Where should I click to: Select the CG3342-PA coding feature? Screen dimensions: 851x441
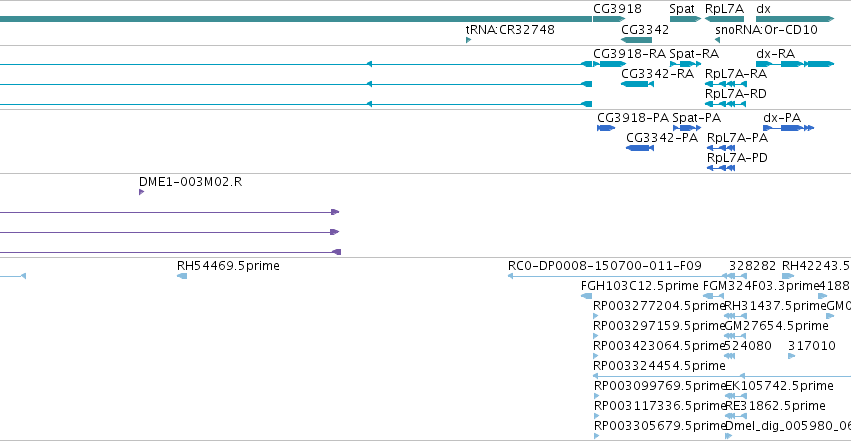point(640,148)
